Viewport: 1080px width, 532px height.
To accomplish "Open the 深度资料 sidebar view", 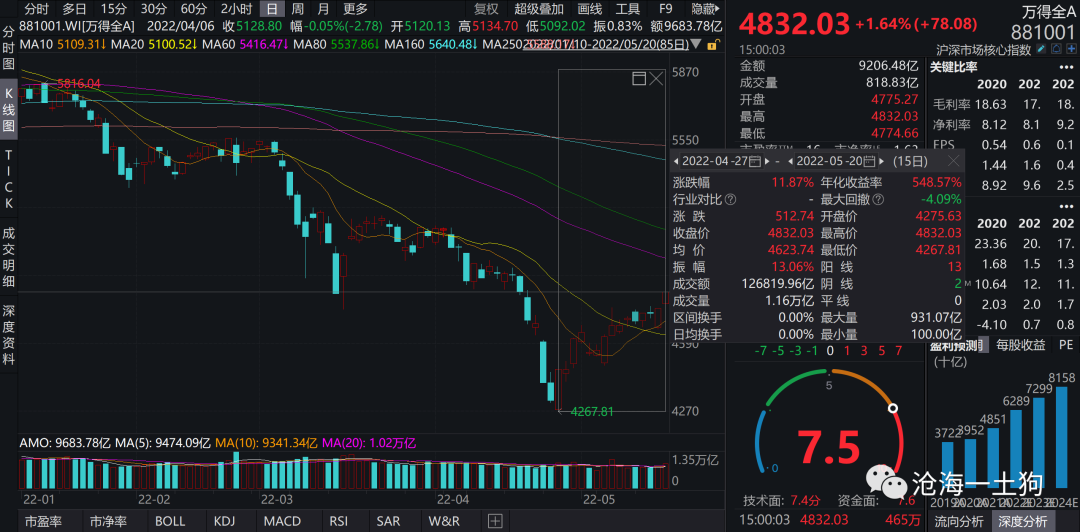I will tap(9, 336).
